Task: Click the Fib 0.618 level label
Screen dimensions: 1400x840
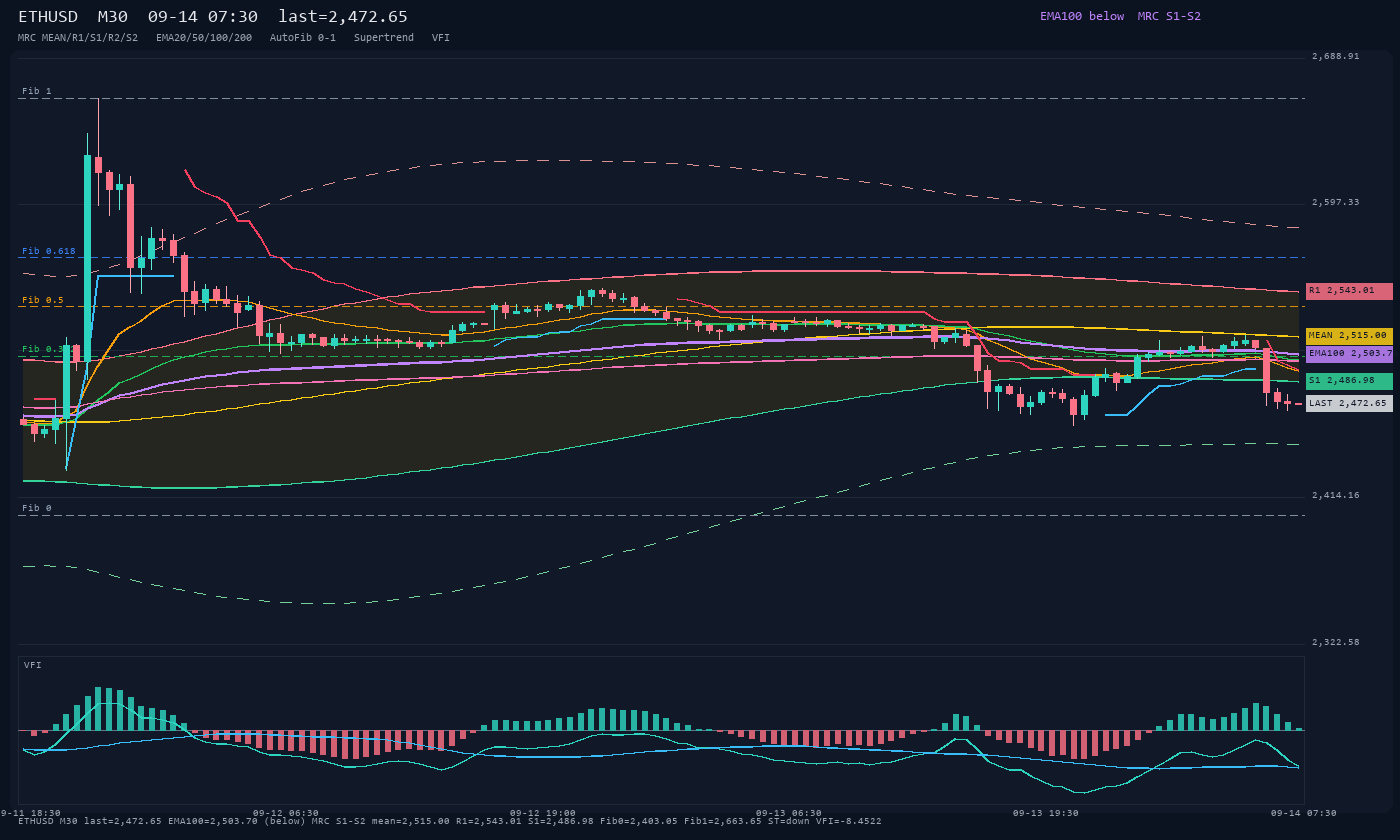Action: tap(49, 251)
